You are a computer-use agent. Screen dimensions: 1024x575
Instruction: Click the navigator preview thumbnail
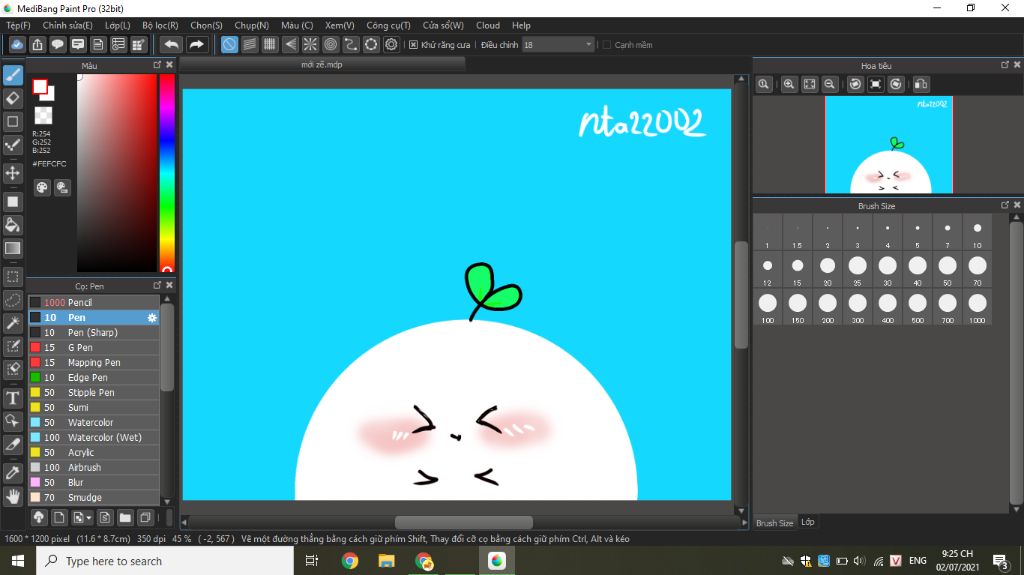coord(889,144)
